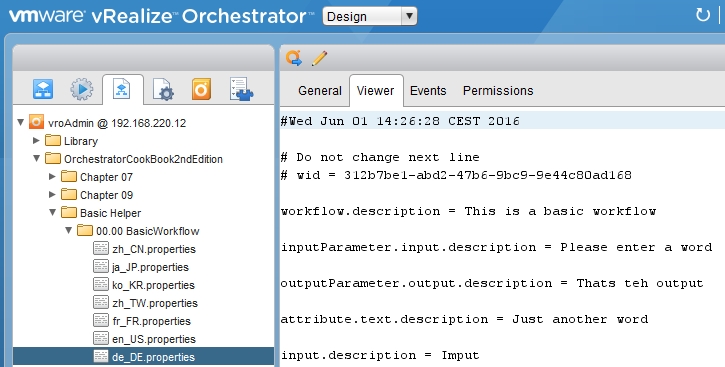725x367 pixels.
Task: Switch to the Events tab
Action: [428, 91]
